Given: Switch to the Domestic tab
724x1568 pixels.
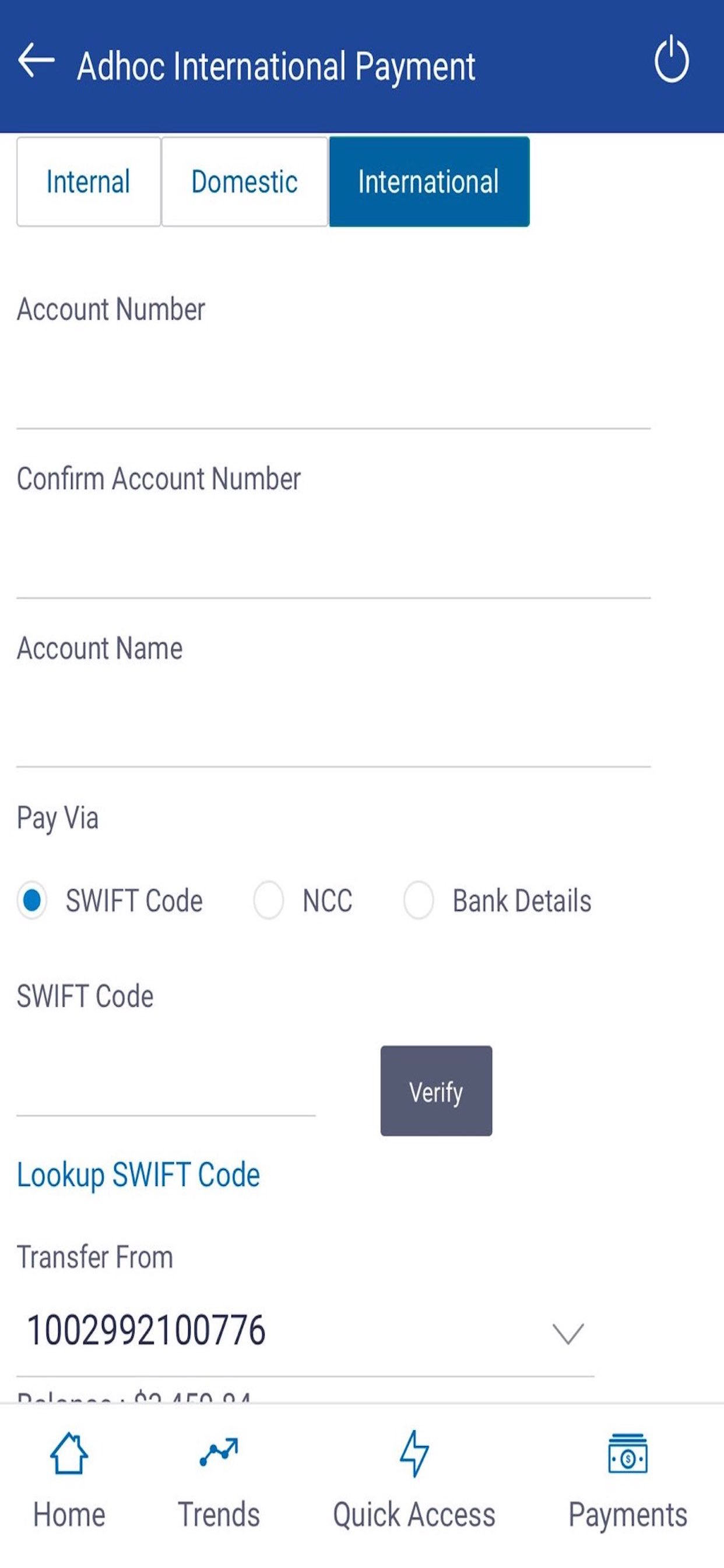Looking at the screenshot, I should pos(245,181).
